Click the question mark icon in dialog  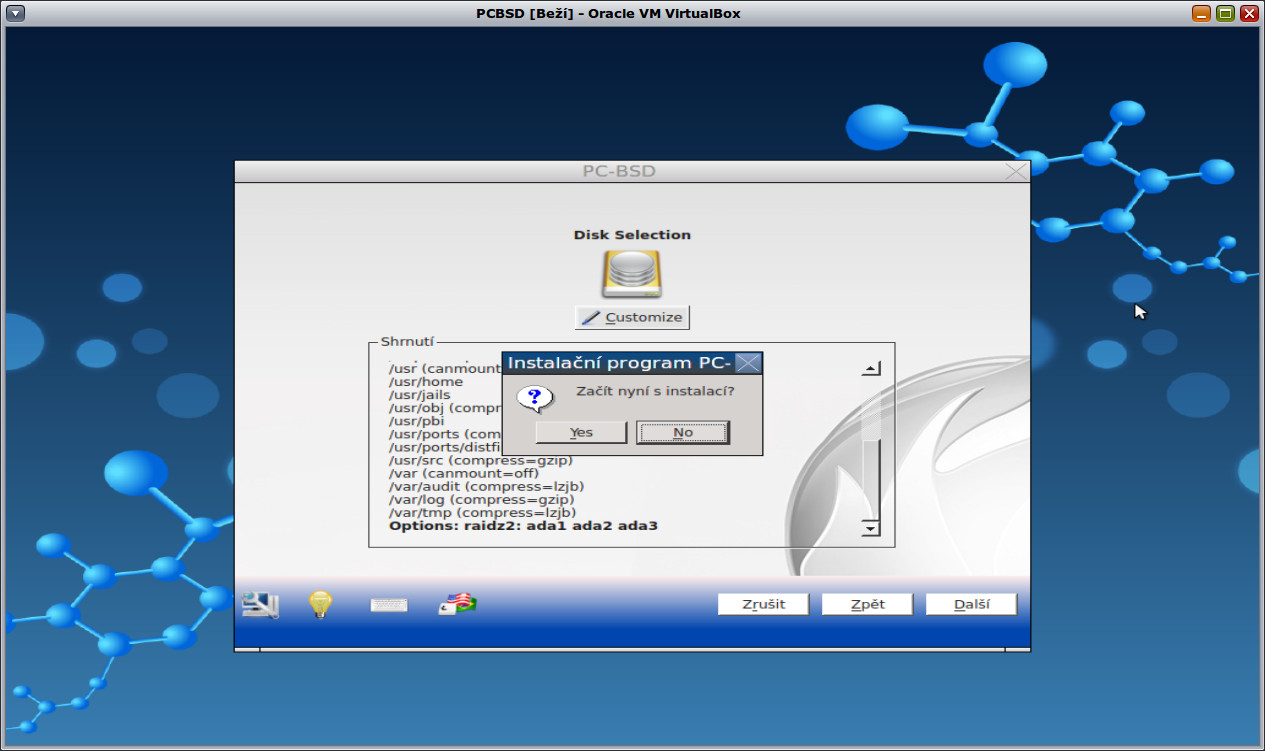pos(536,397)
